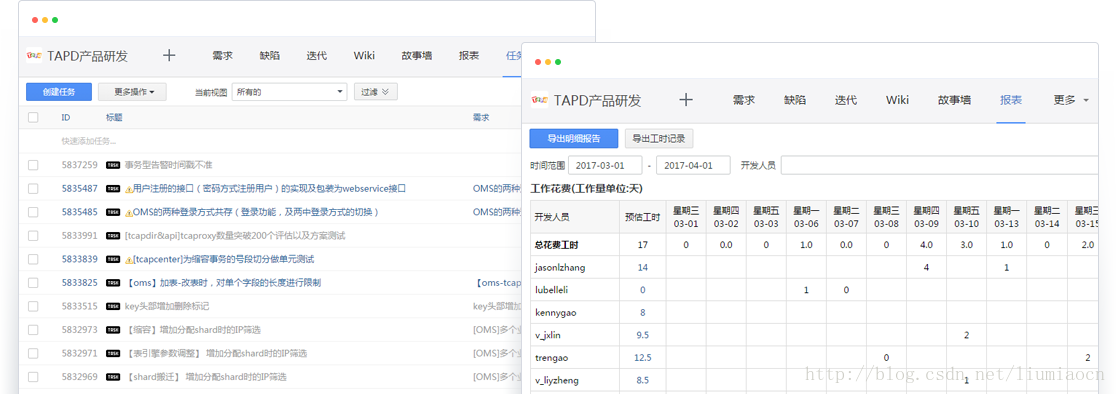Click TASK badge on task 5837259
The height and width of the screenshot is (394, 1116).
click(112, 165)
